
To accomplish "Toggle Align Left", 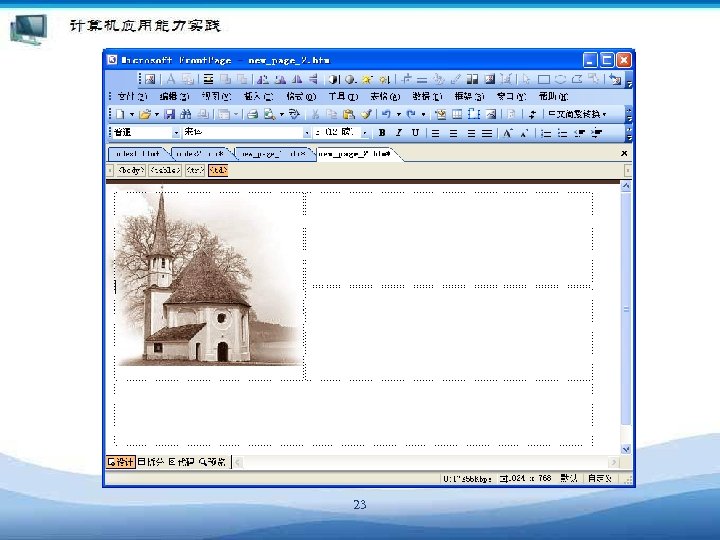I will coord(435,133).
